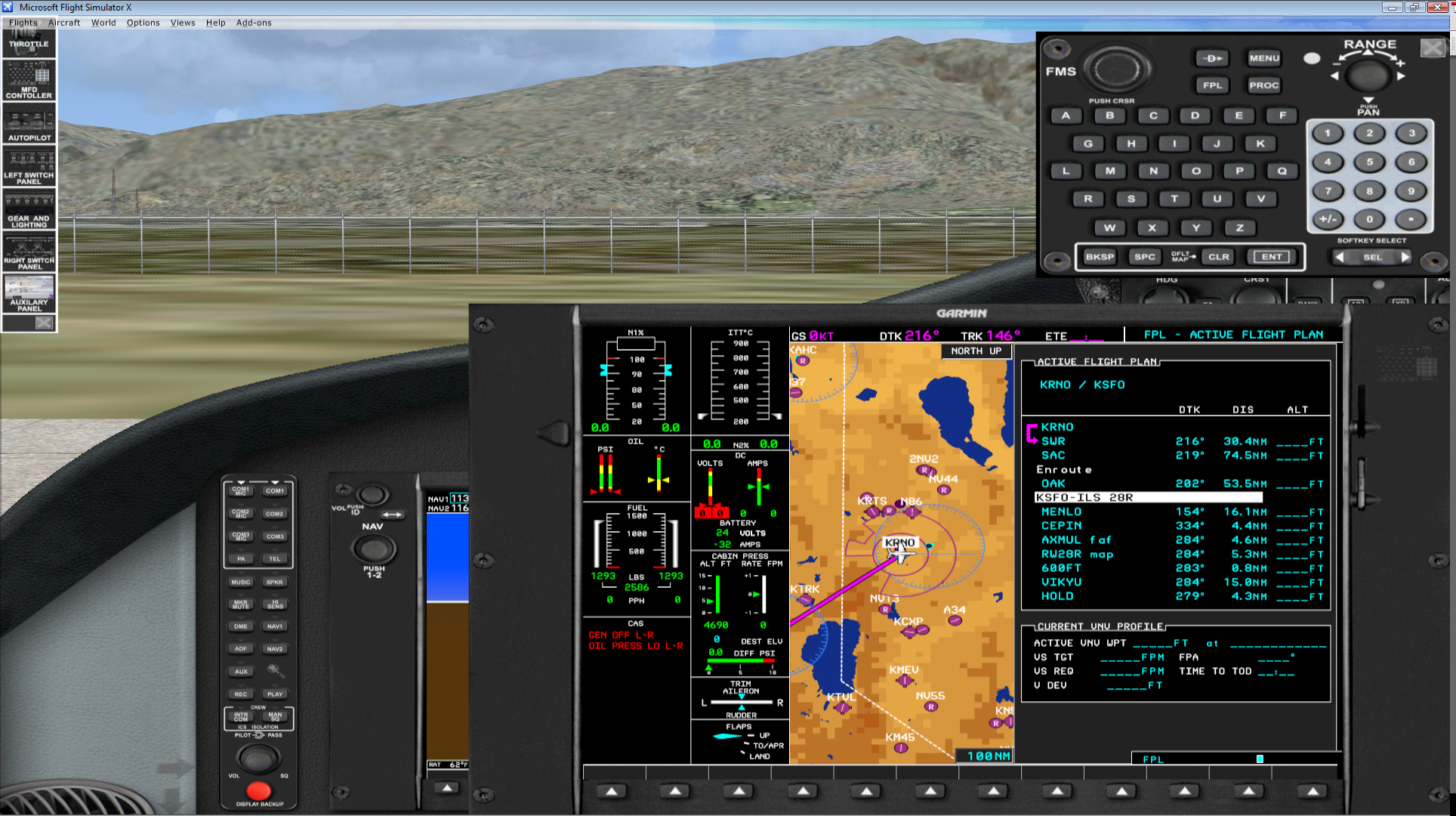
Task: Click the ENT key
Action: click(x=1272, y=257)
